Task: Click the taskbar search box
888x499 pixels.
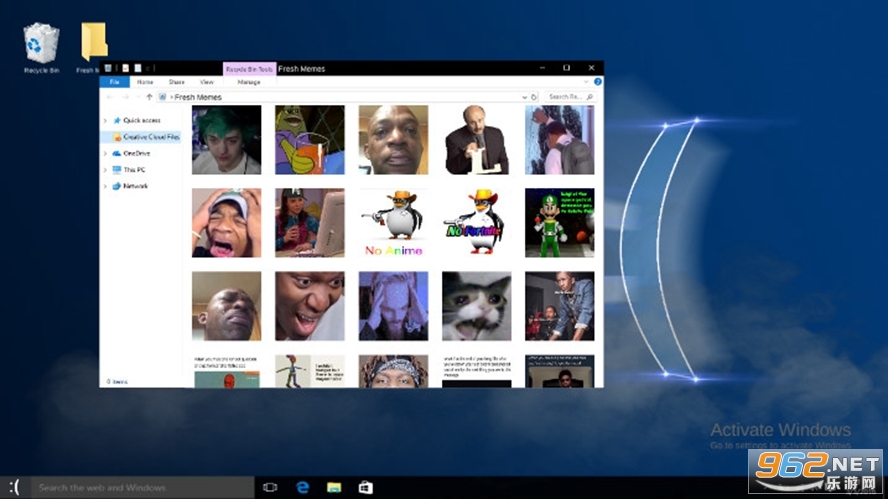Action: [x=140, y=487]
